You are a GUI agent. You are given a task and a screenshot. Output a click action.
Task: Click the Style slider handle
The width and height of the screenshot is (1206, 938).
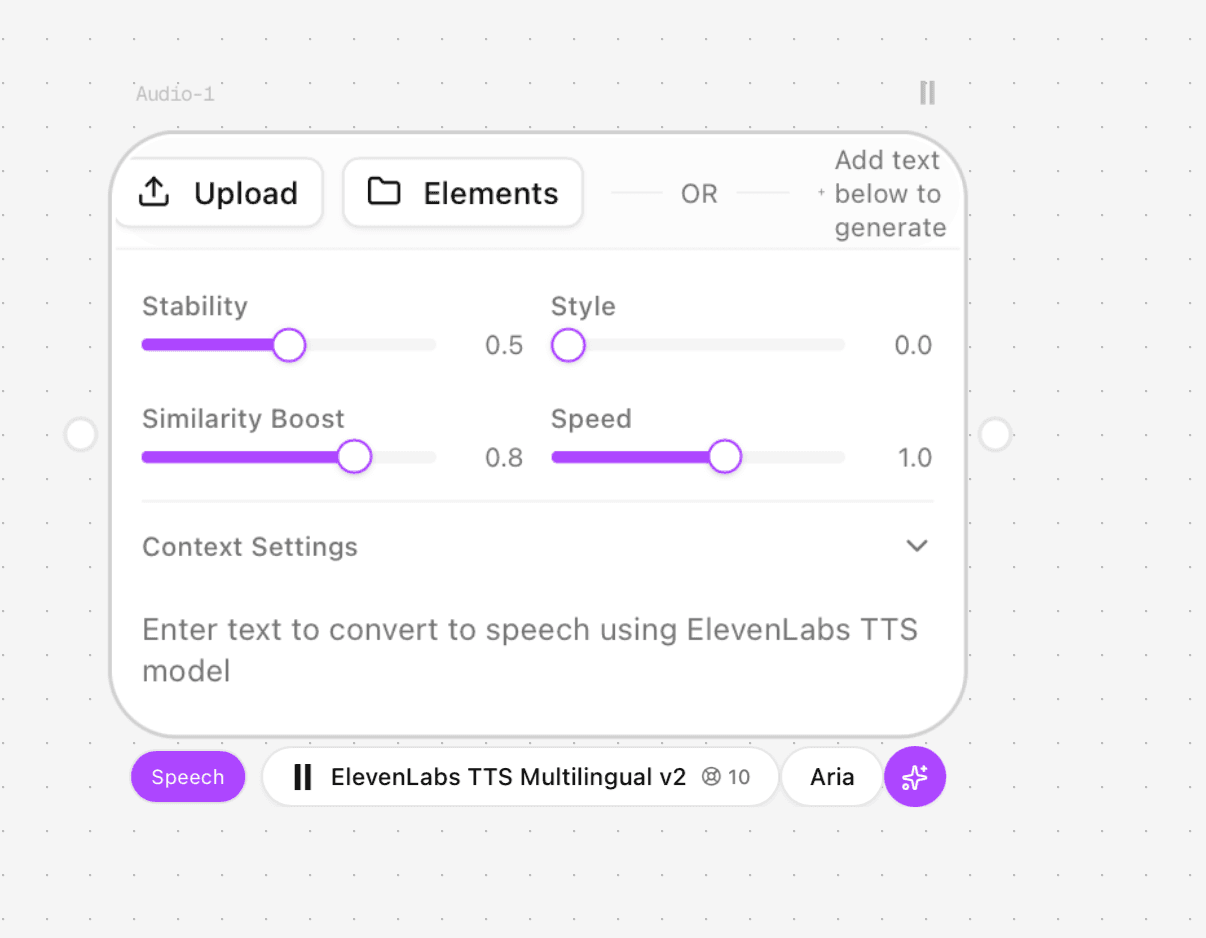click(568, 345)
